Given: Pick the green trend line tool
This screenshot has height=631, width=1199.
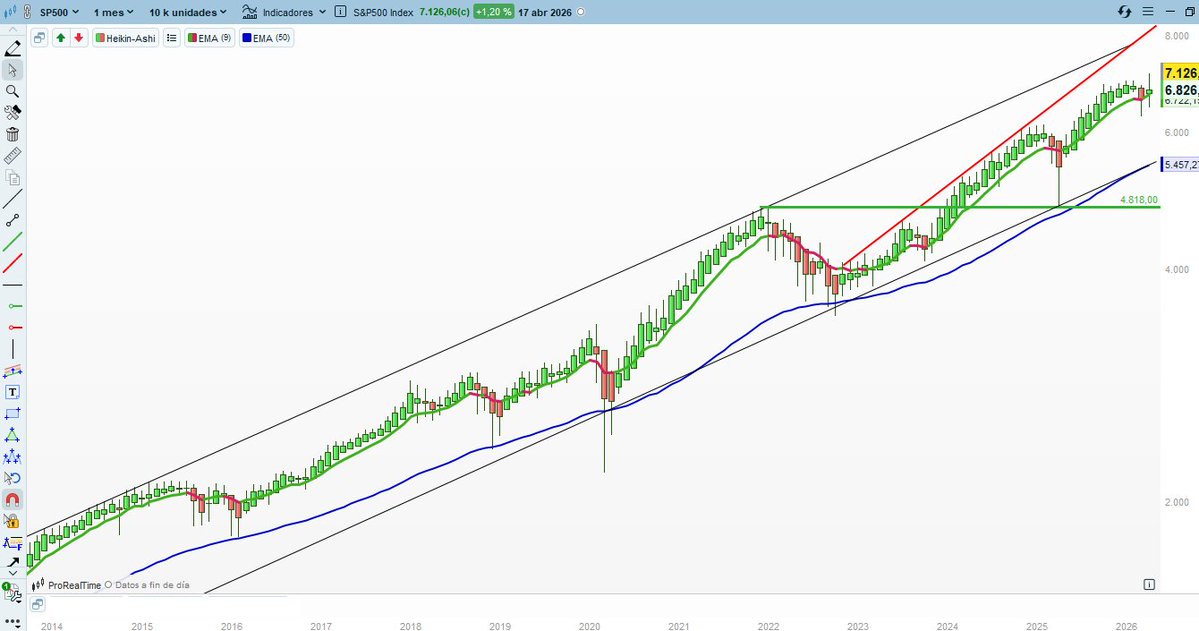Looking at the screenshot, I should tap(12, 242).
